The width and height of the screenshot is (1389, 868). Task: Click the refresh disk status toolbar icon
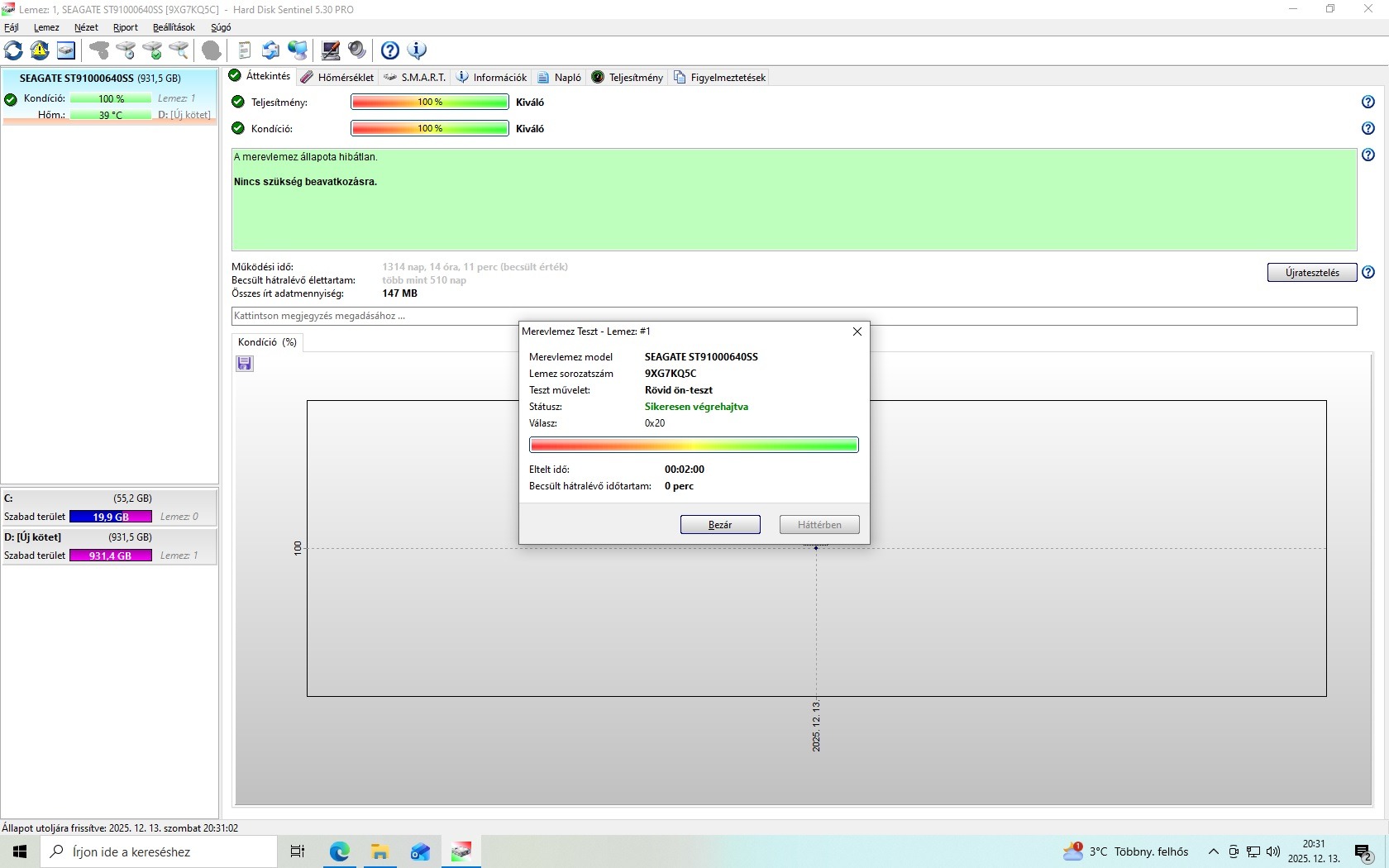tap(13, 50)
